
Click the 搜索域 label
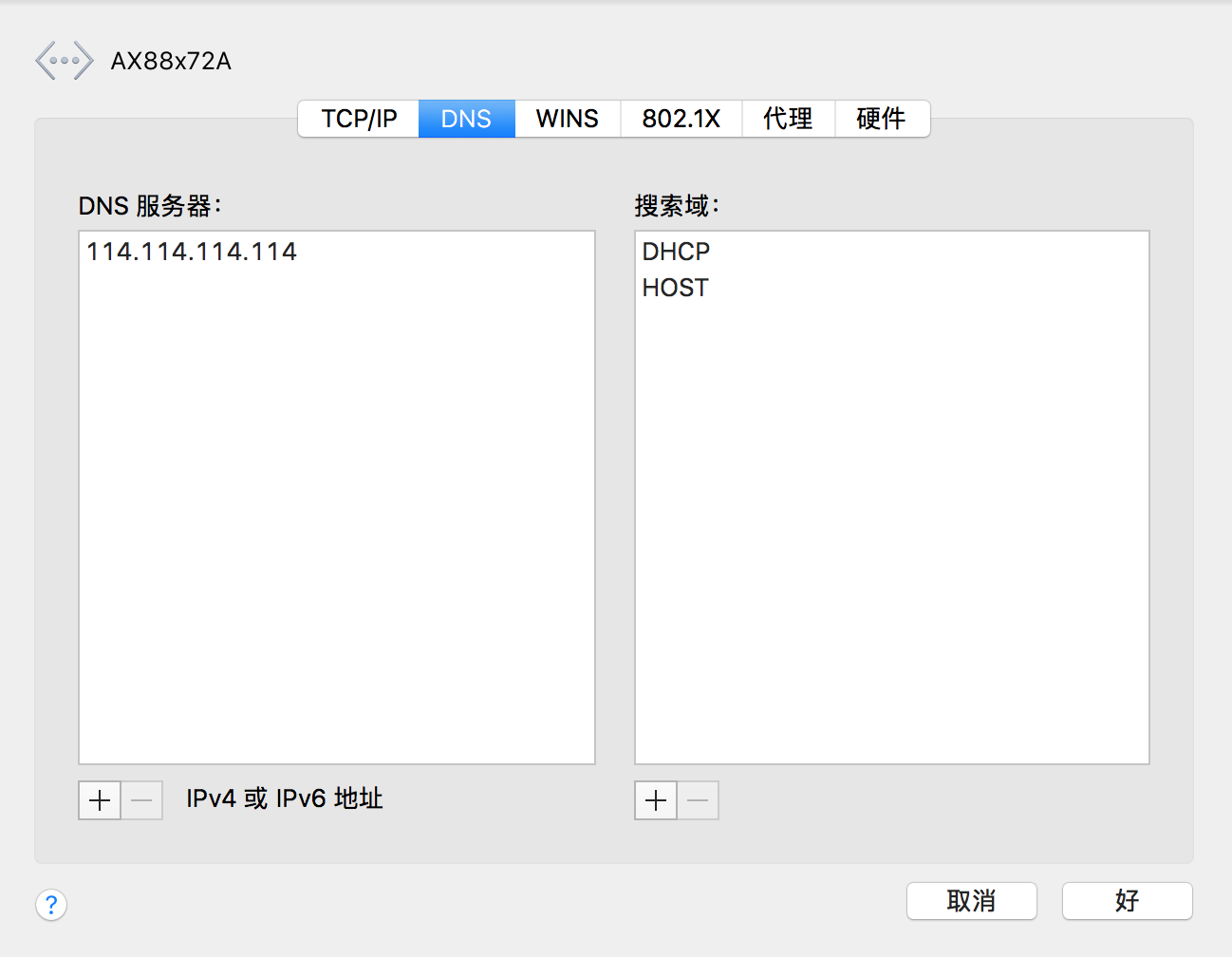pyautogui.click(x=677, y=206)
